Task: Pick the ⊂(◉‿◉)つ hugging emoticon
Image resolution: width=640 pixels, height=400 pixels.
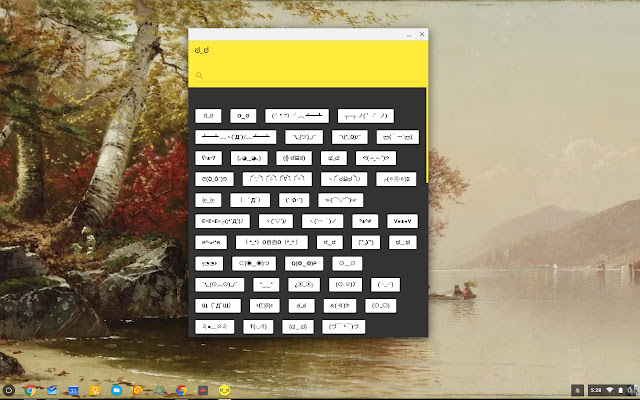Action: point(254,263)
